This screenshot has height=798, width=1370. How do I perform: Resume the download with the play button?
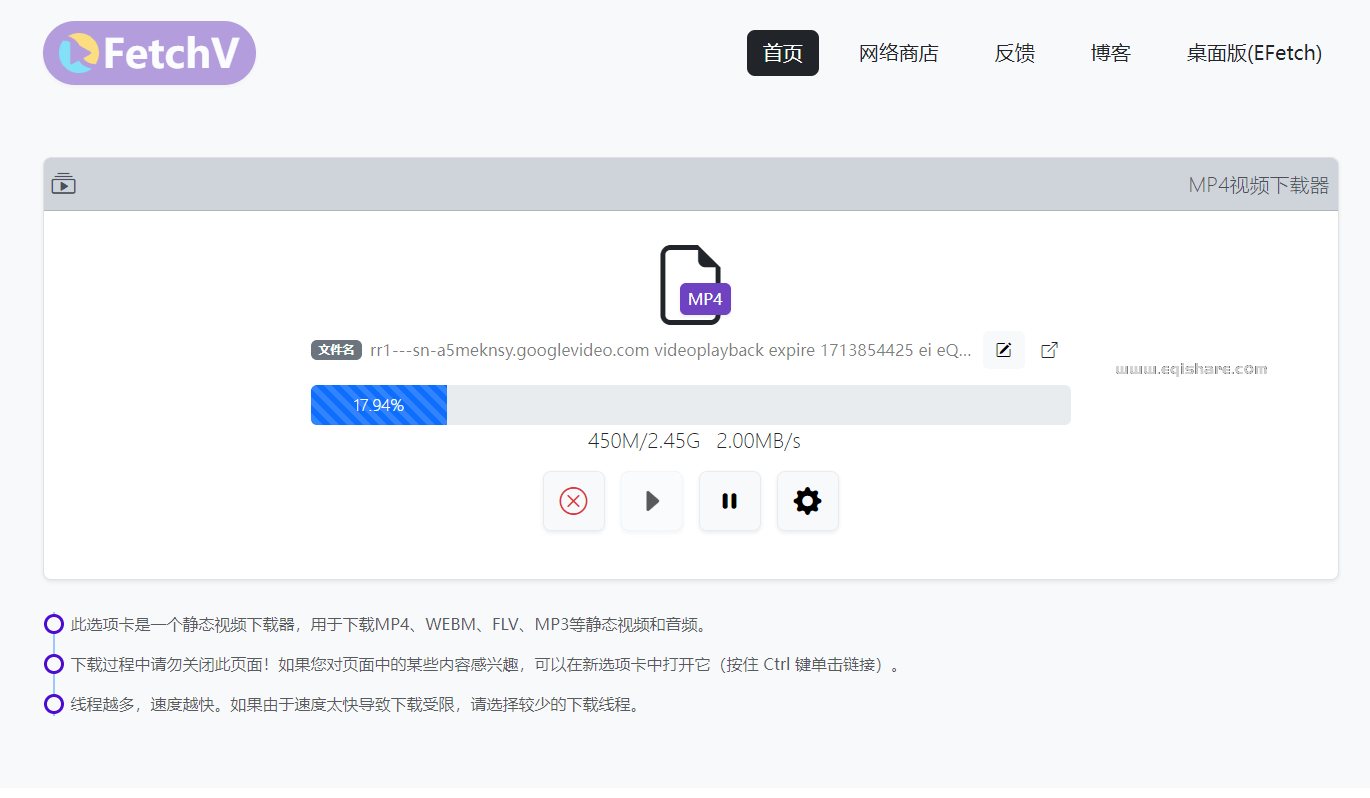(652, 501)
